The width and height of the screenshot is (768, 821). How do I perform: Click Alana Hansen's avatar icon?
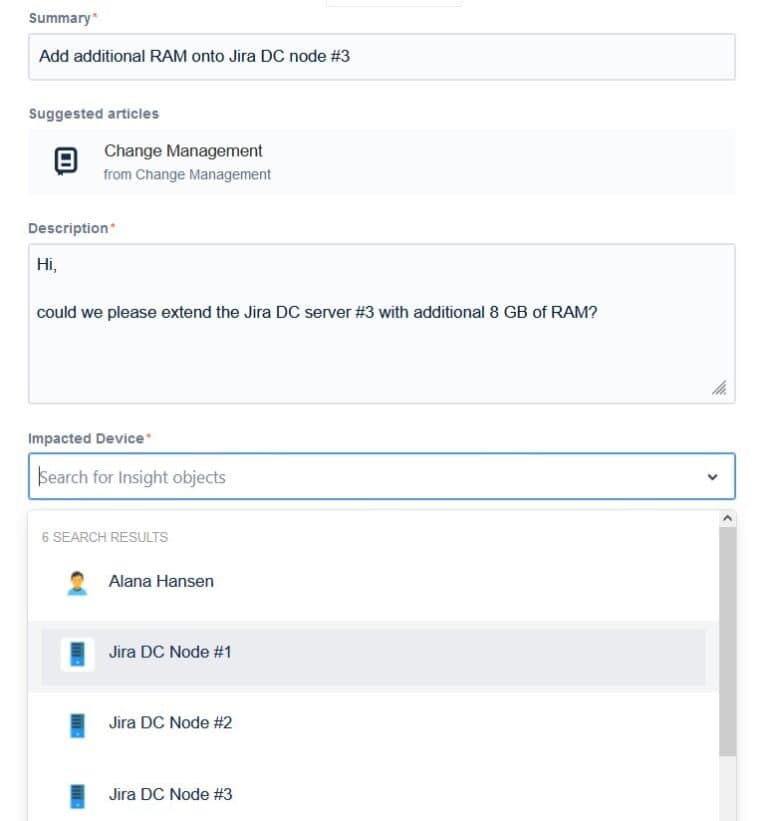(75, 581)
